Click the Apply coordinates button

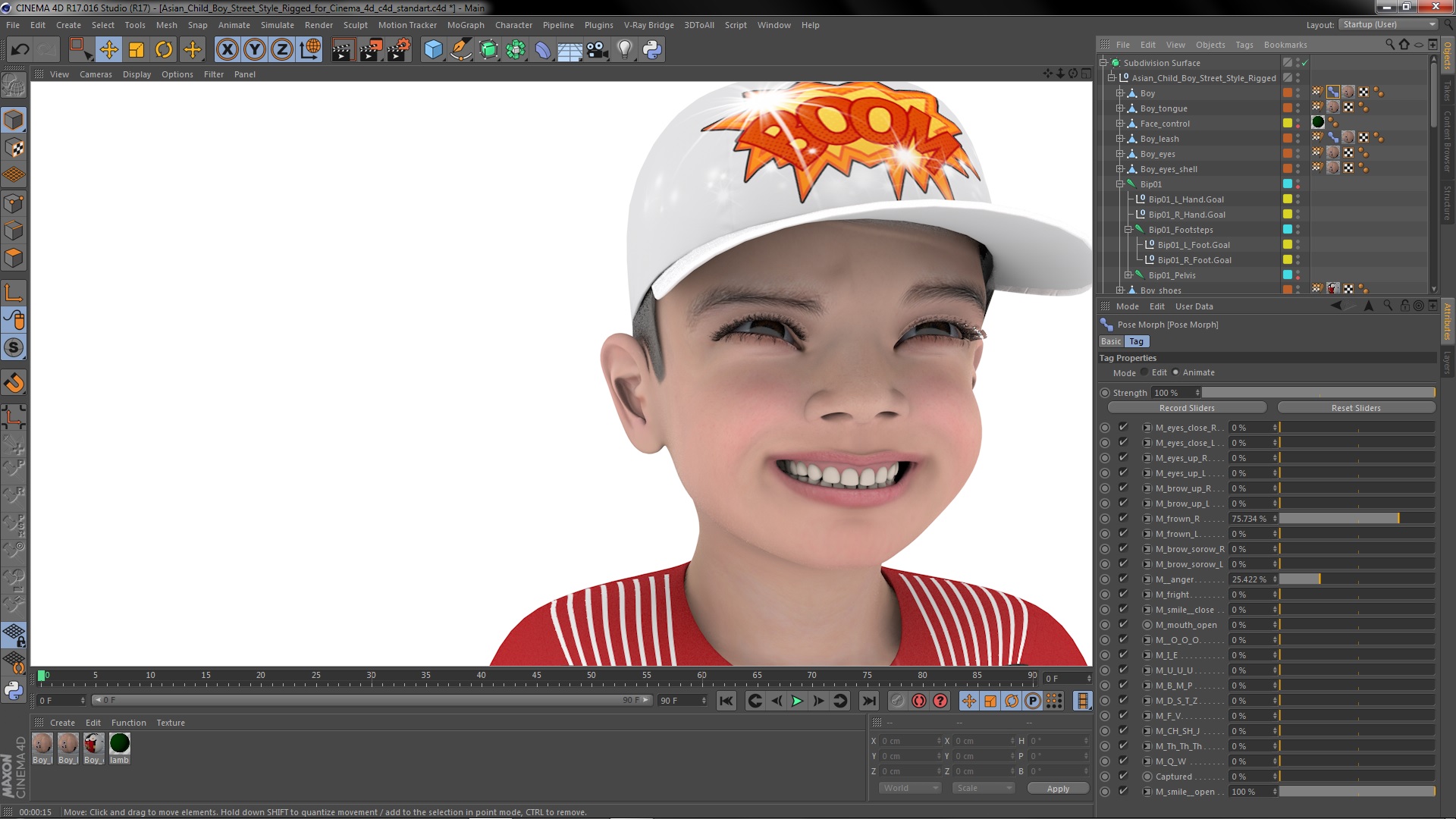(x=1058, y=789)
